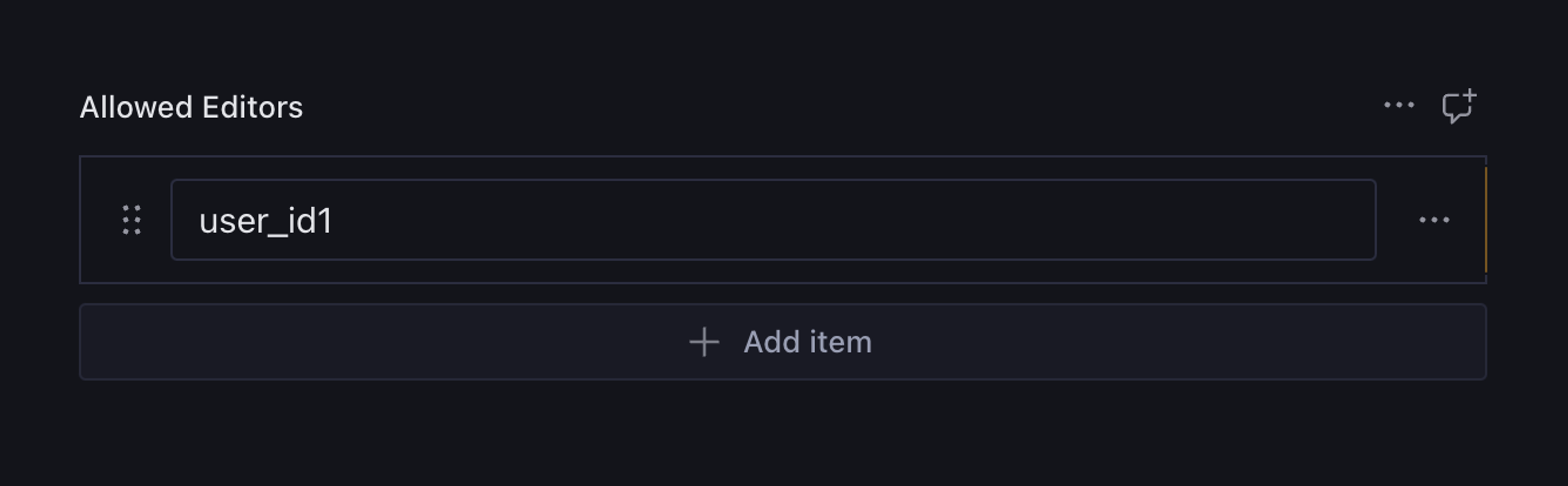Click the "Add item" text label

tap(807, 342)
